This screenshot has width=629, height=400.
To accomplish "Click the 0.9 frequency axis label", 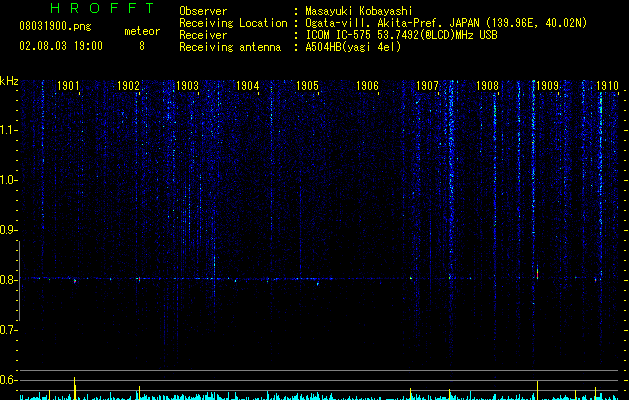I will (x=8, y=230).
